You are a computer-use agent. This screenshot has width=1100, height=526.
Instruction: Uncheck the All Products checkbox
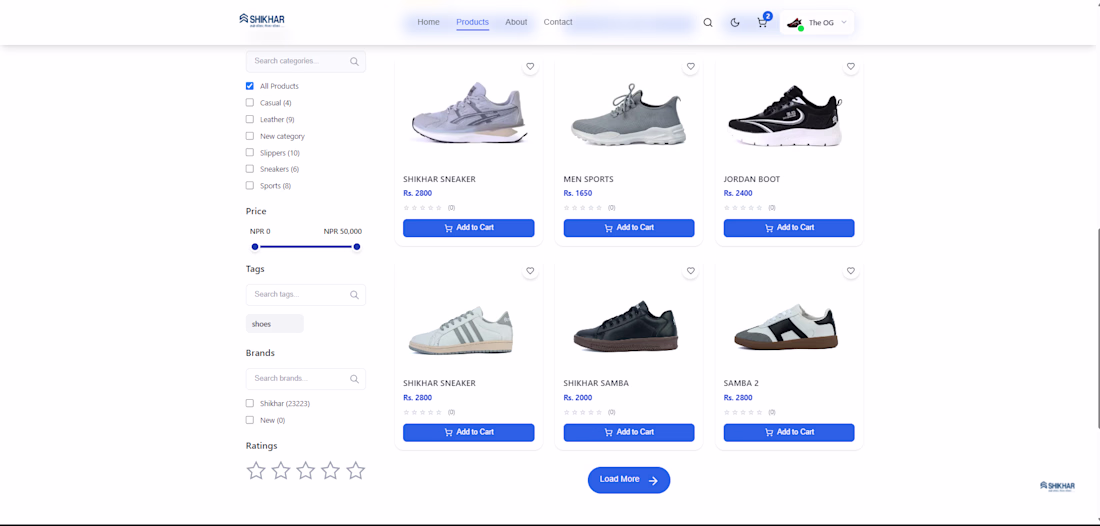250,86
